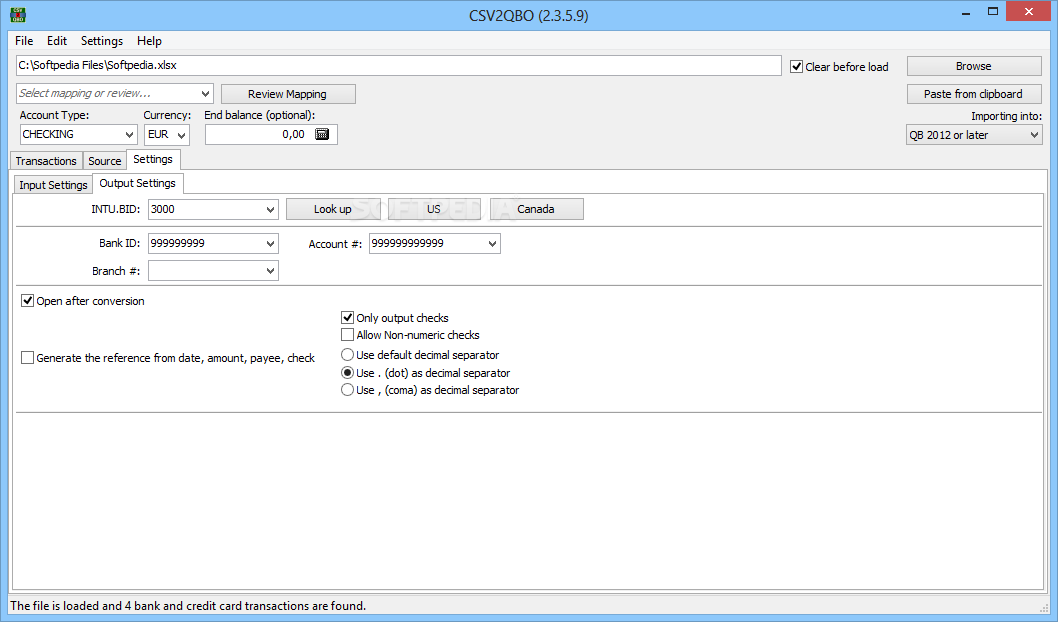1058x622 pixels.
Task: Open the INTU.BID 3000 dropdown
Action: (x=270, y=209)
